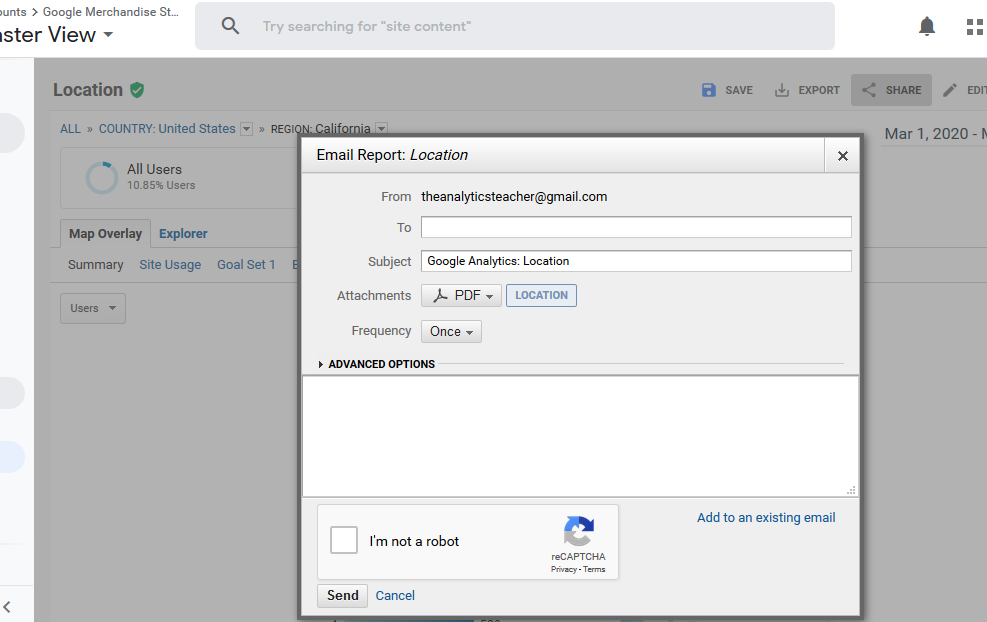Switch to the Explorer tab
This screenshot has height=622, width=987.
pyautogui.click(x=183, y=234)
